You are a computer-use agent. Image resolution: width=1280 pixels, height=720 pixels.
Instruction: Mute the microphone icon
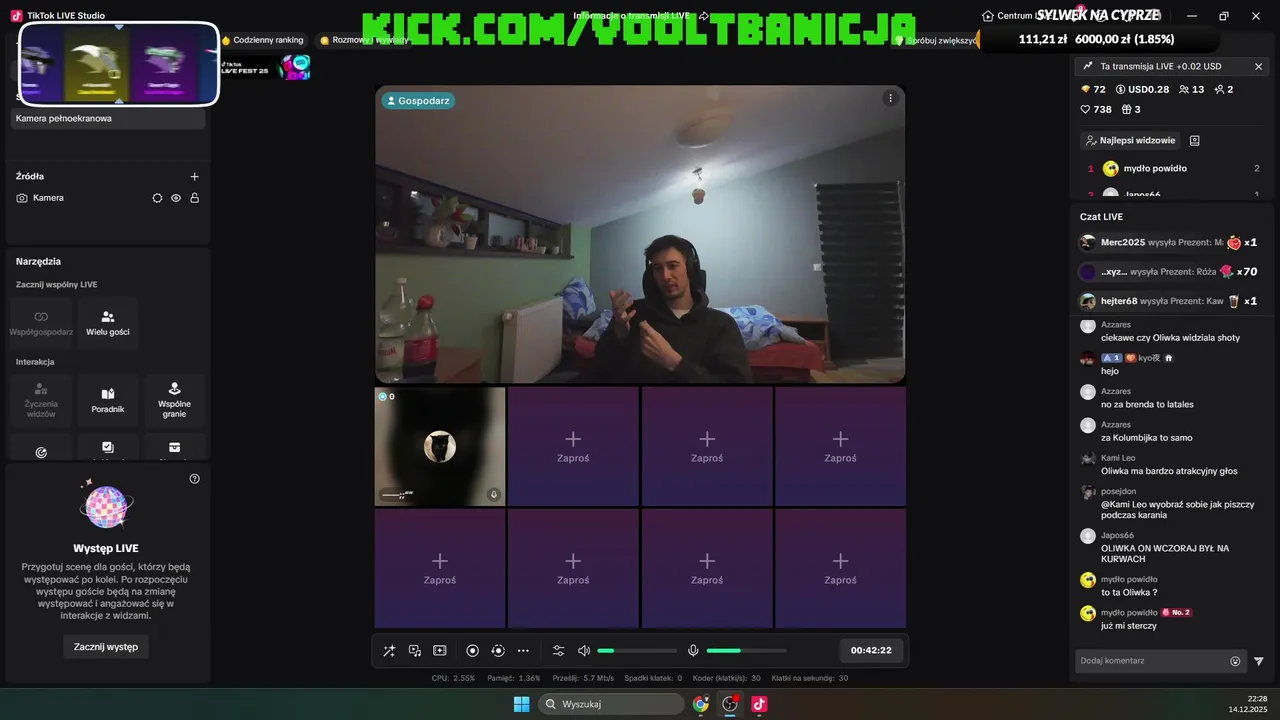point(693,651)
